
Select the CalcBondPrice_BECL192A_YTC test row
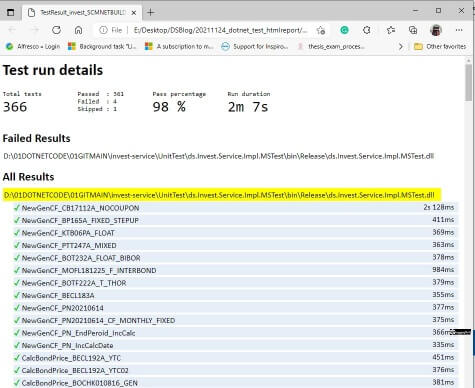click(236, 358)
